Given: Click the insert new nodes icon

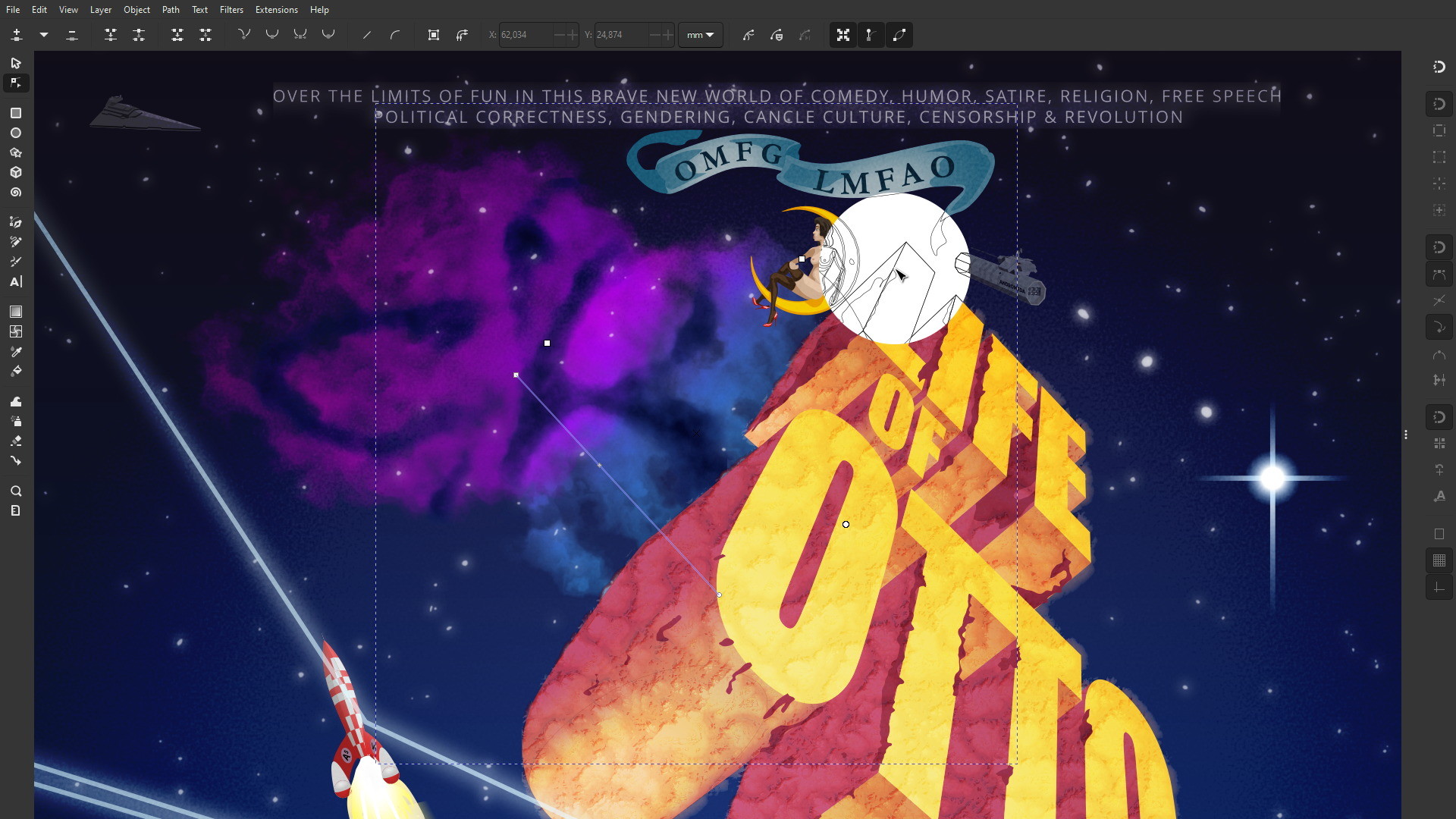Looking at the screenshot, I should [17, 35].
